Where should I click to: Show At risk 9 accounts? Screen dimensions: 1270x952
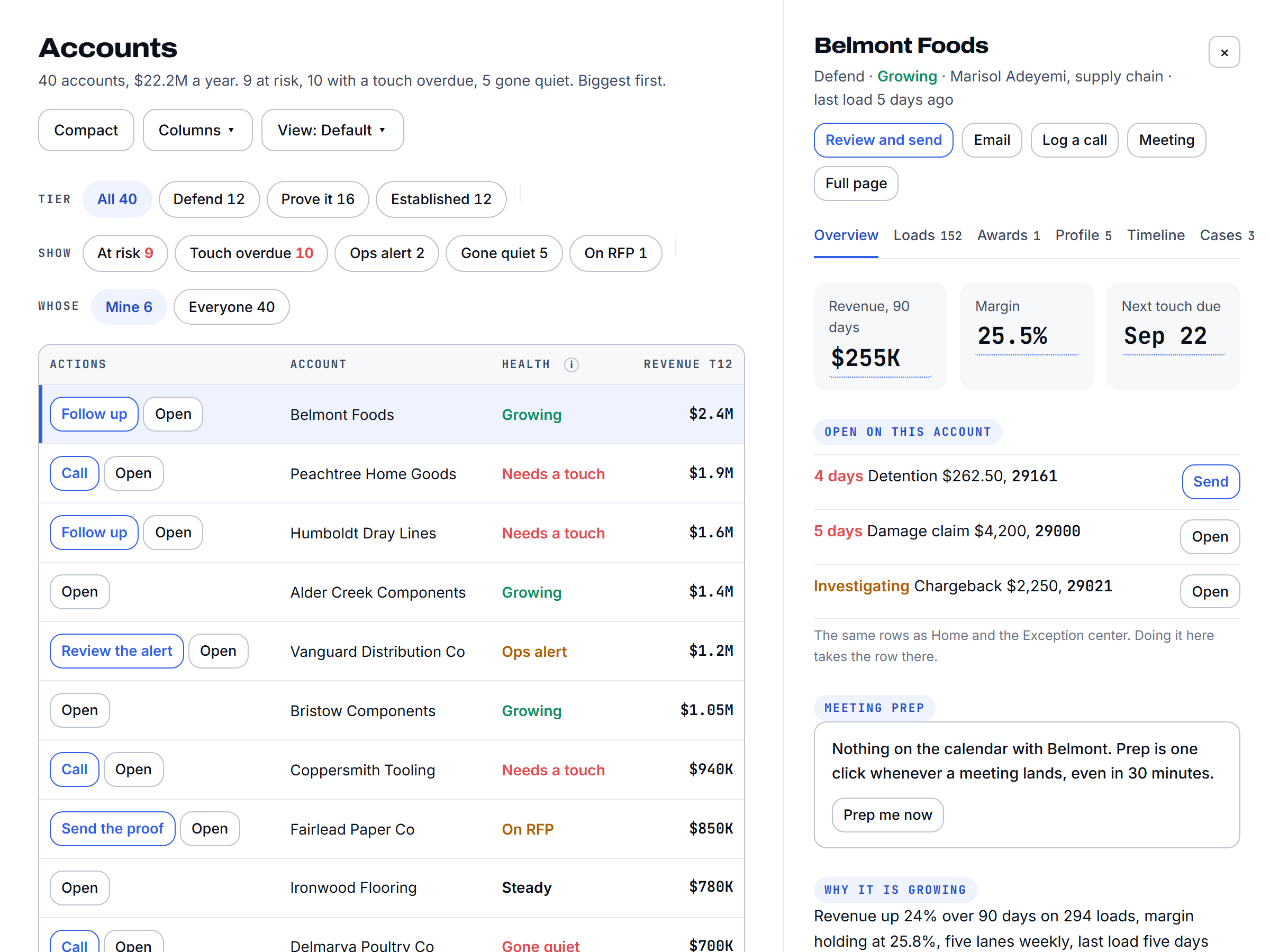click(x=125, y=253)
